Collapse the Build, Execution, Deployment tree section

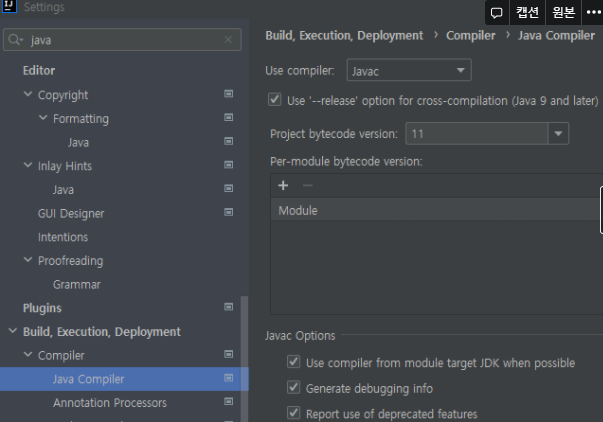(12, 332)
